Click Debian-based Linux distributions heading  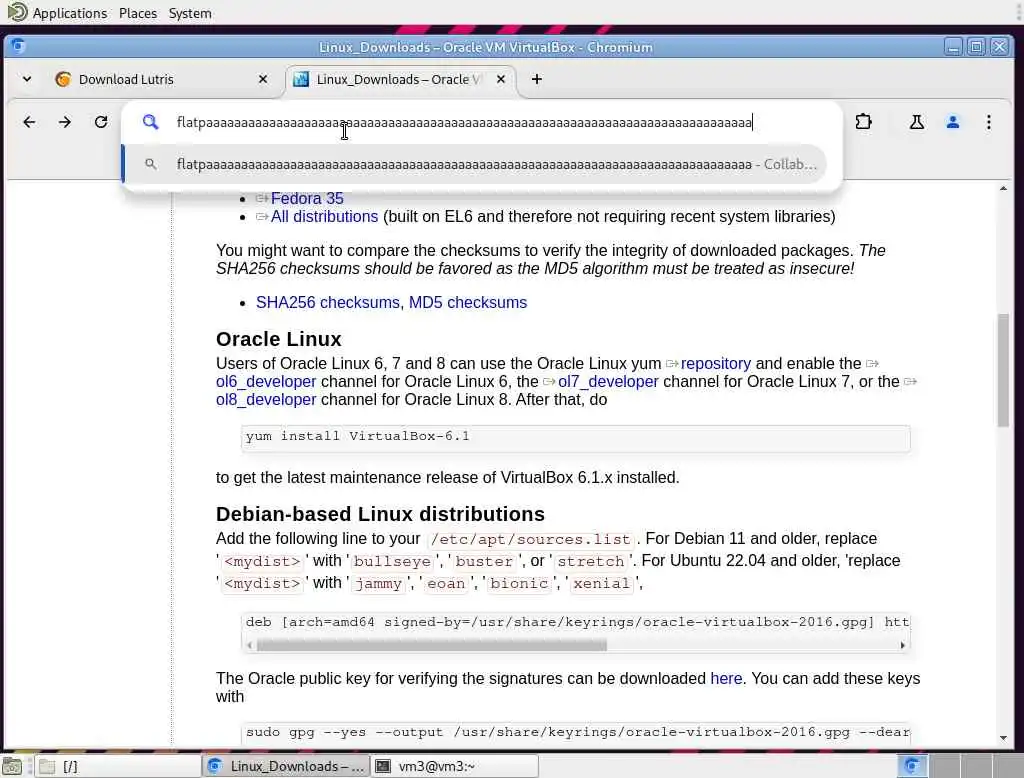[380, 514]
